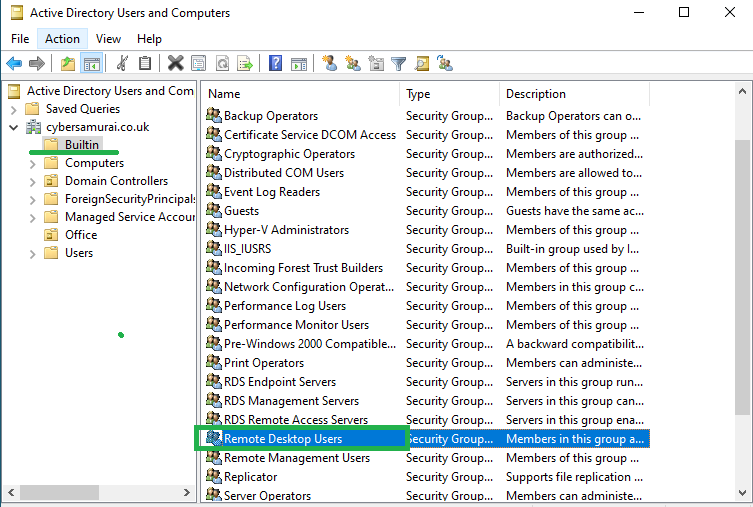Click the Create new user icon

pyautogui.click(x=329, y=64)
